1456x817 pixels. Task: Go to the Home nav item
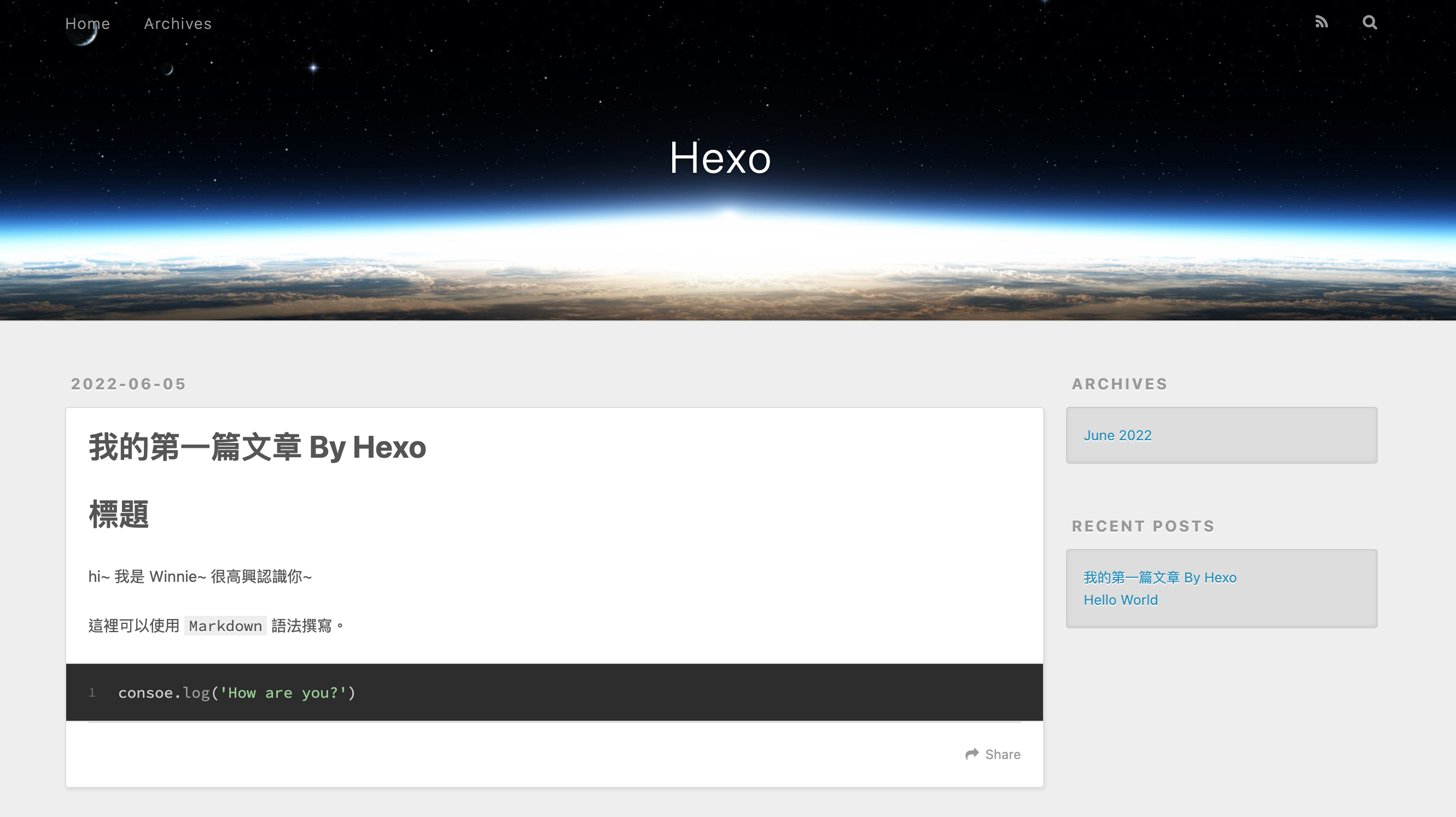pos(88,24)
